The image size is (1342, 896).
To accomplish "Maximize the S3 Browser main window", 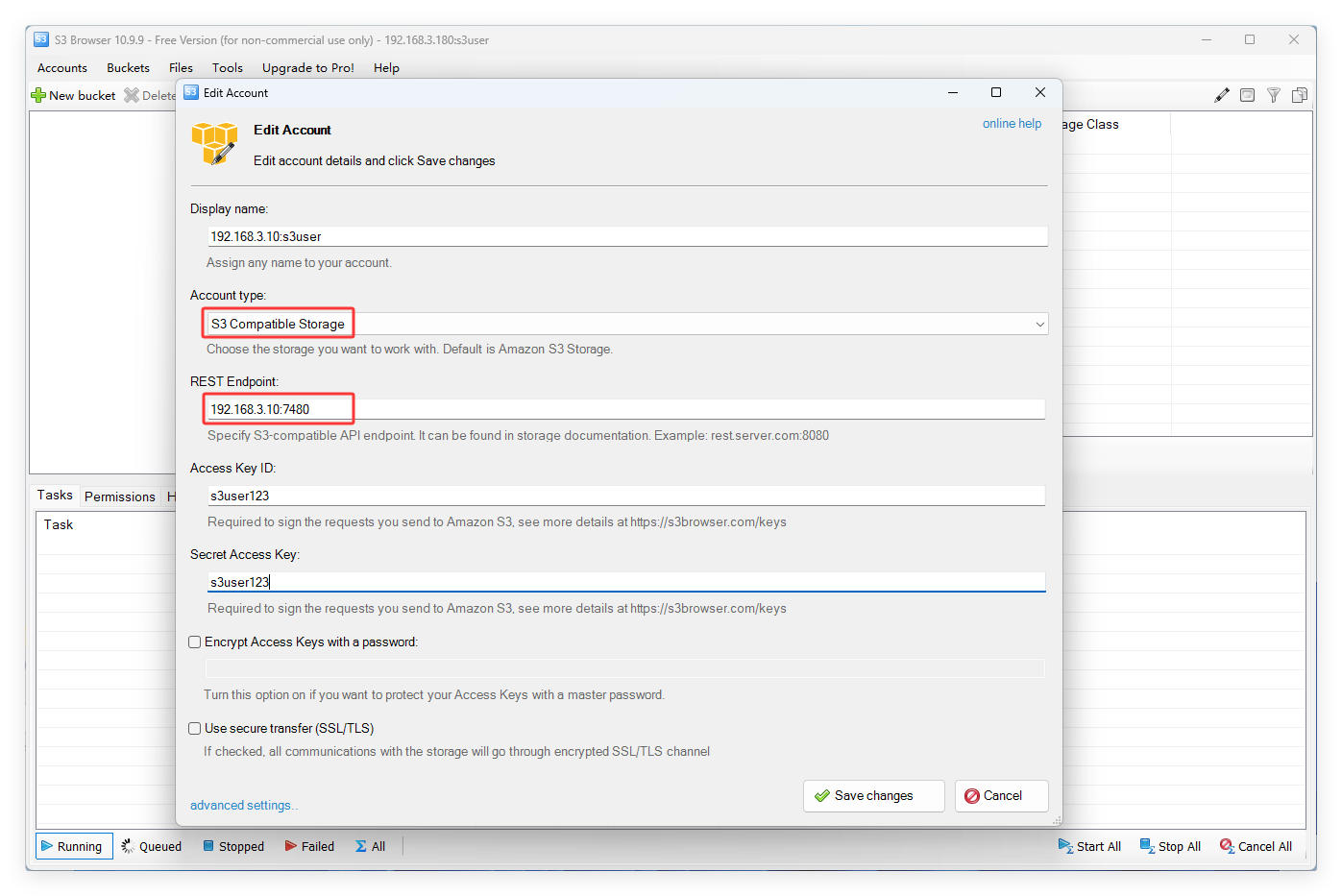I will point(1250,39).
